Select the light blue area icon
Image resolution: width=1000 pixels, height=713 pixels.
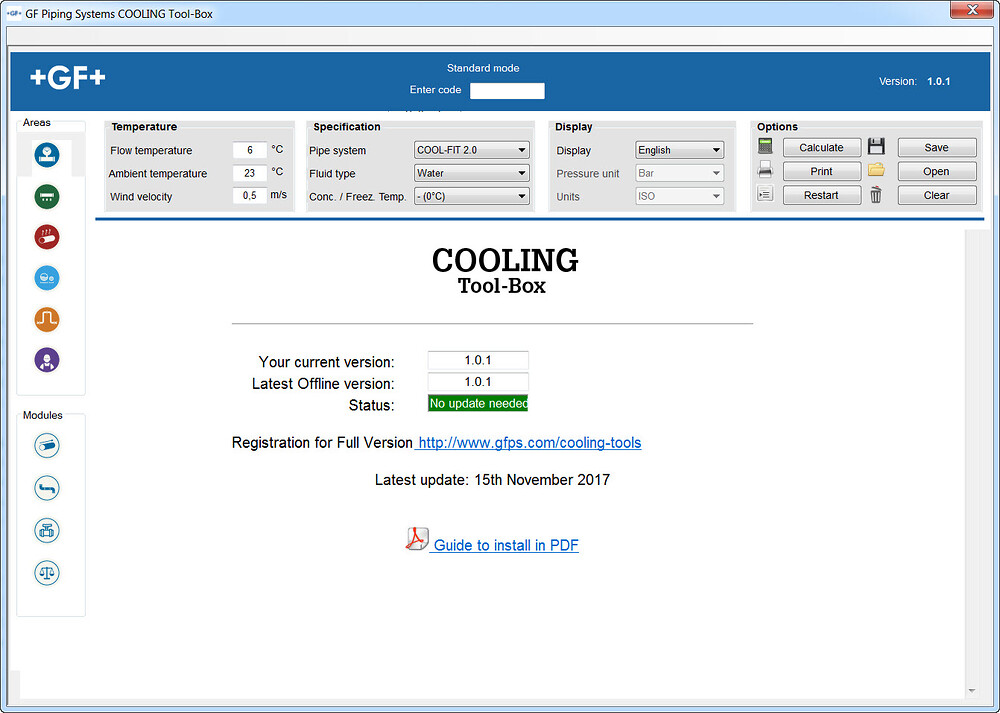pos(47,278)
